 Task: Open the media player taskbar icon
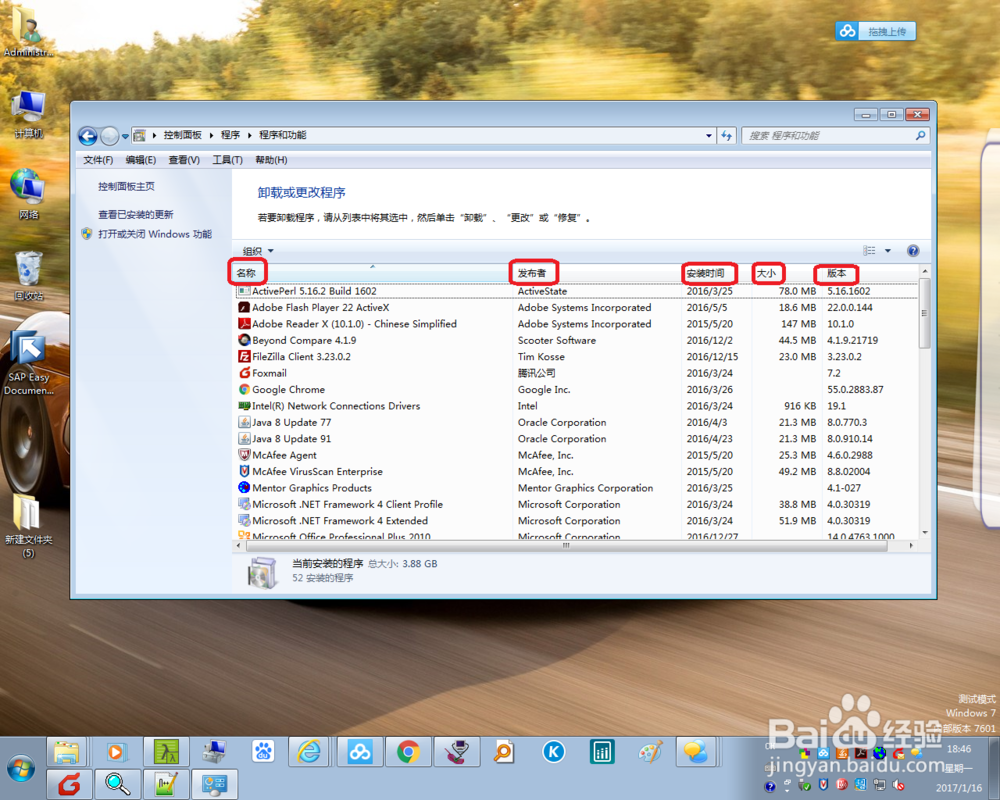(x=115, y=753)
